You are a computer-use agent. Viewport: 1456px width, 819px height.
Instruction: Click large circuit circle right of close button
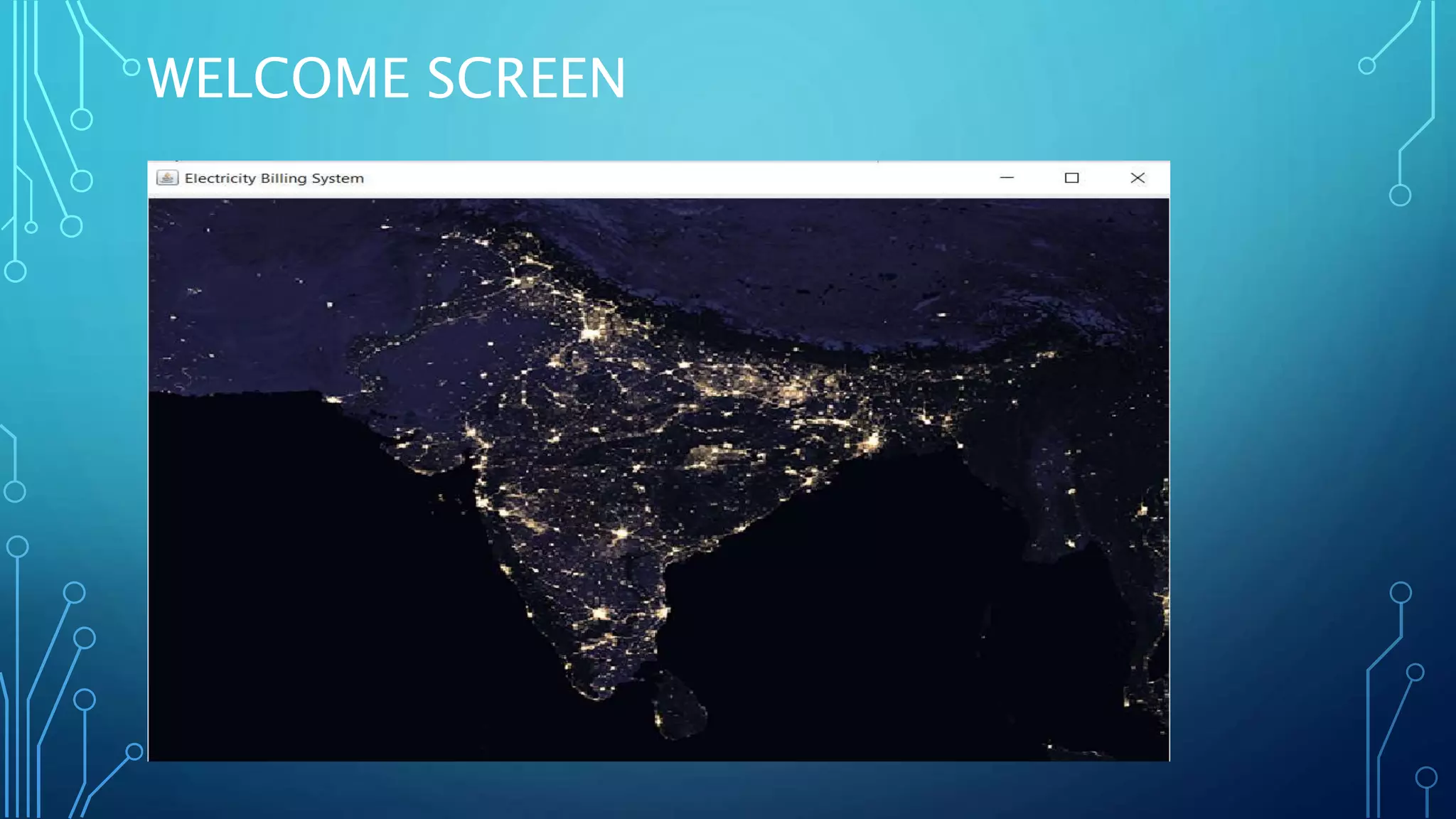pyautogui.click(x=1400, y=195)
